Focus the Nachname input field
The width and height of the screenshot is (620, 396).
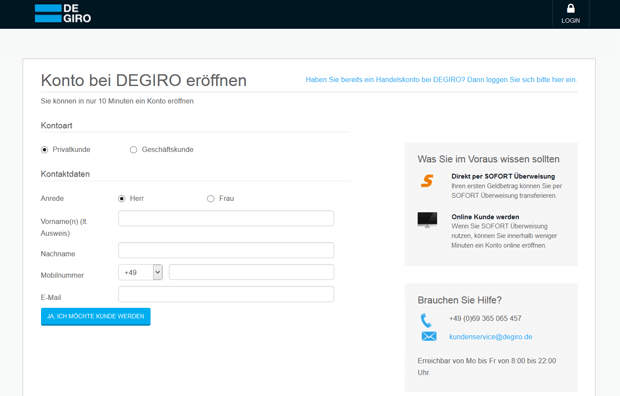226,250
